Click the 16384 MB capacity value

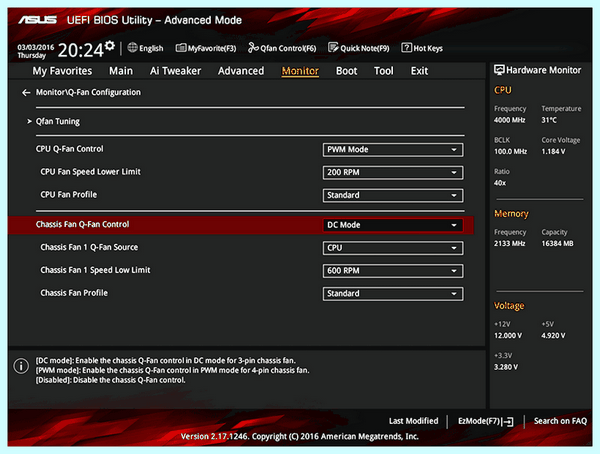[x=558, y=243]
